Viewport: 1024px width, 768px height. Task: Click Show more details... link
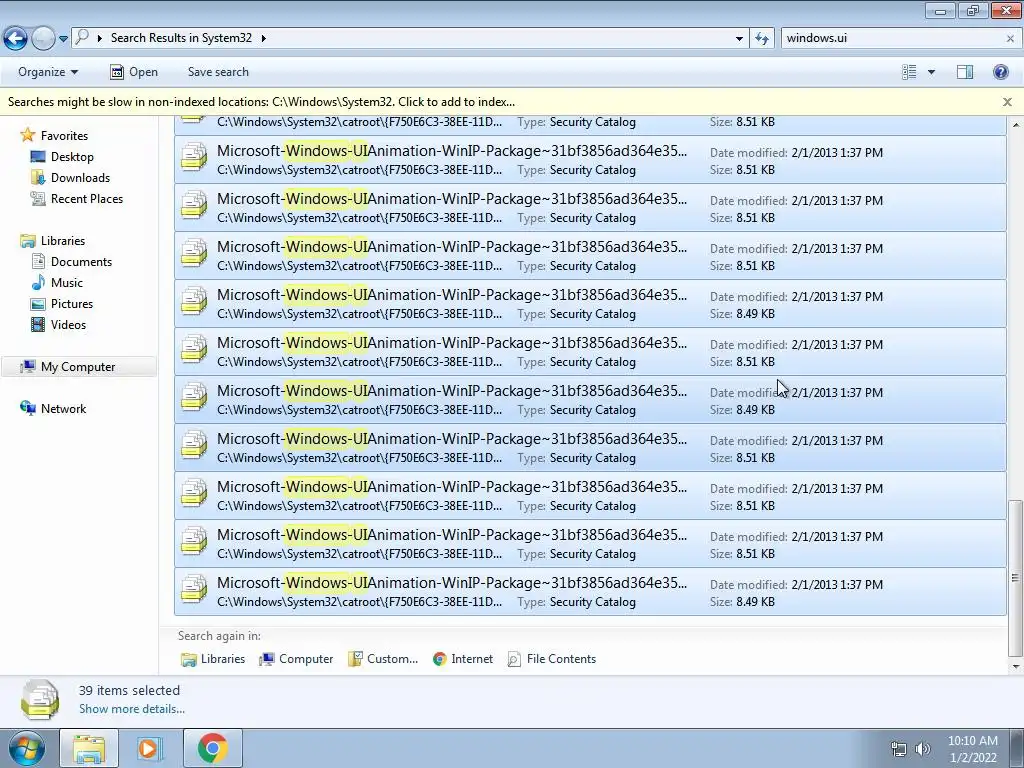click(132, 709)
